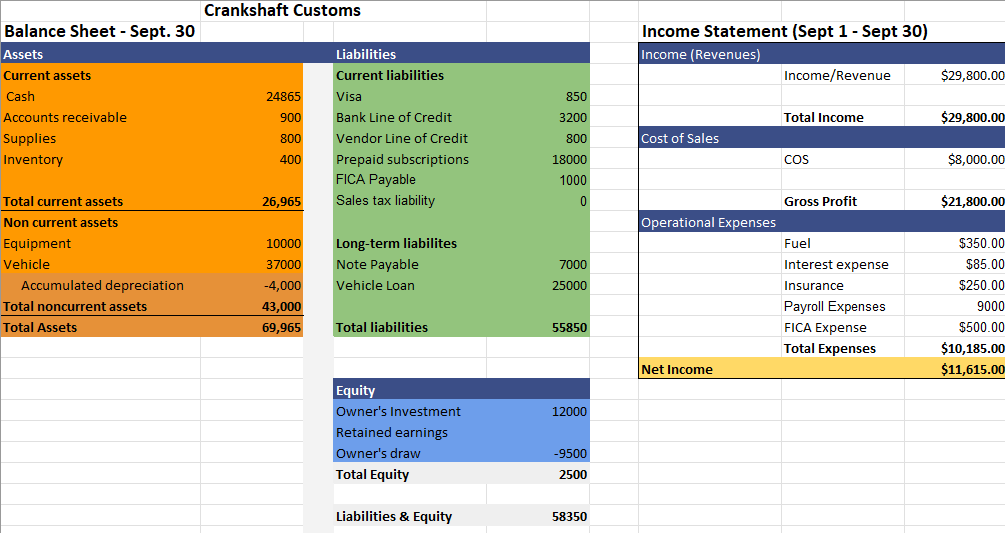Click the Note Payable value 7000

[x=573, y=265]
